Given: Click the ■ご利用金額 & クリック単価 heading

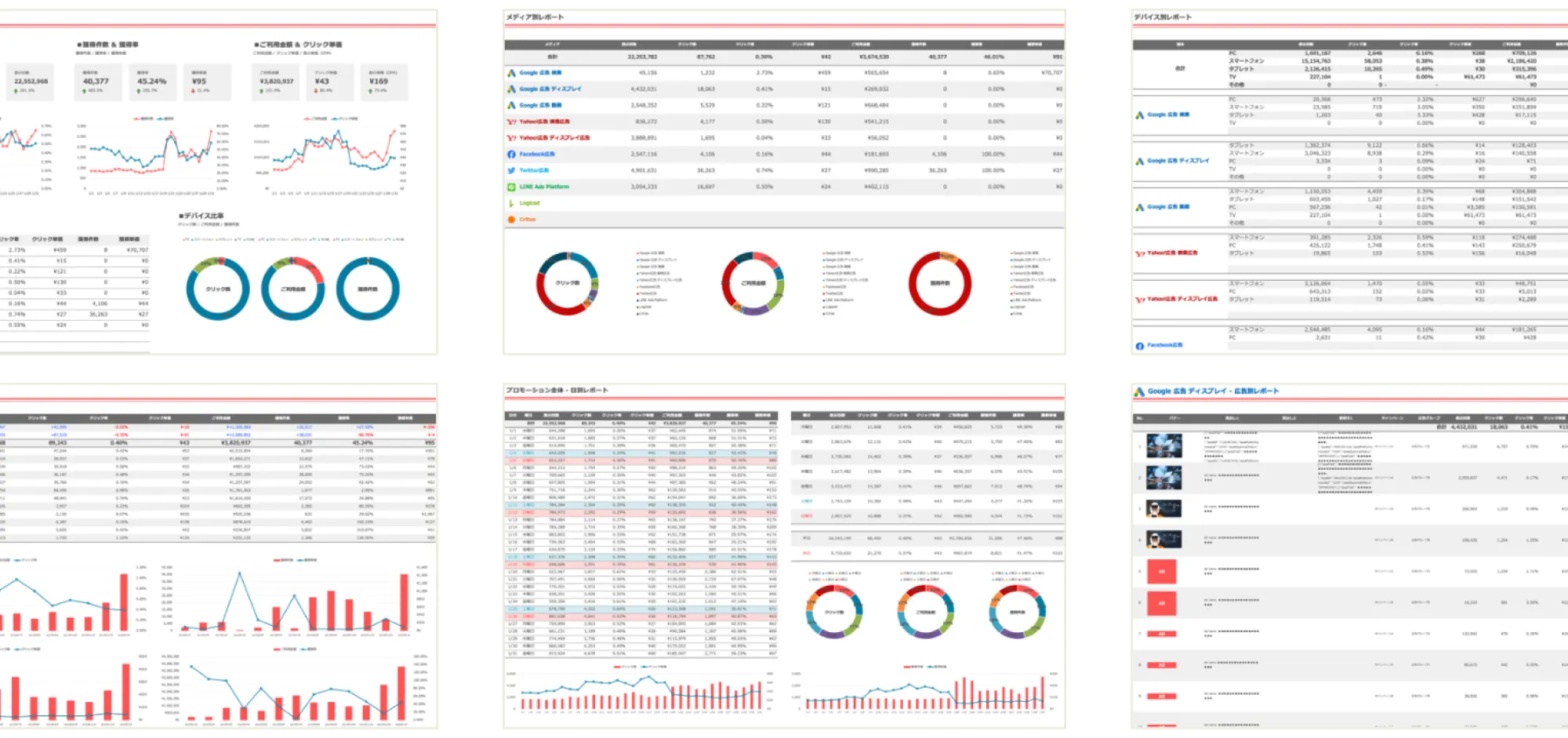Looking at the screenshot, I should [298, 45].
